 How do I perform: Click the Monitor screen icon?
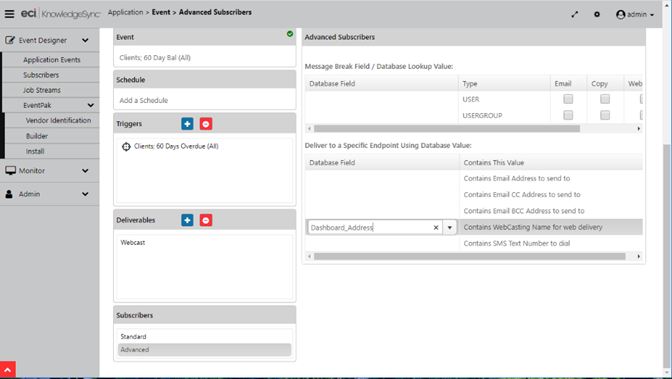click(10, 171)
